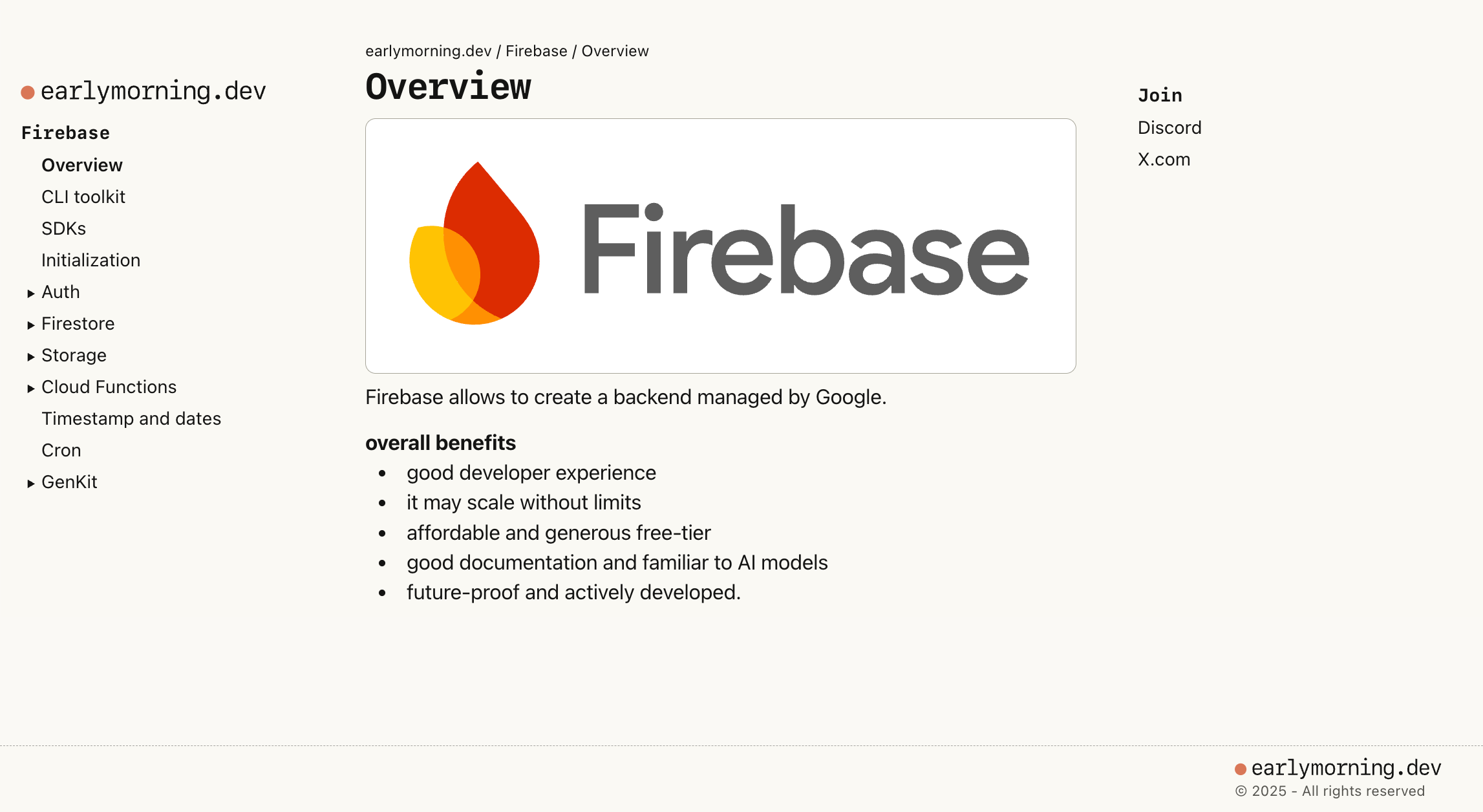This screenshot has height=812, width=1483.
Task: Open the CLI toolkit page
Action: point(83,197)
